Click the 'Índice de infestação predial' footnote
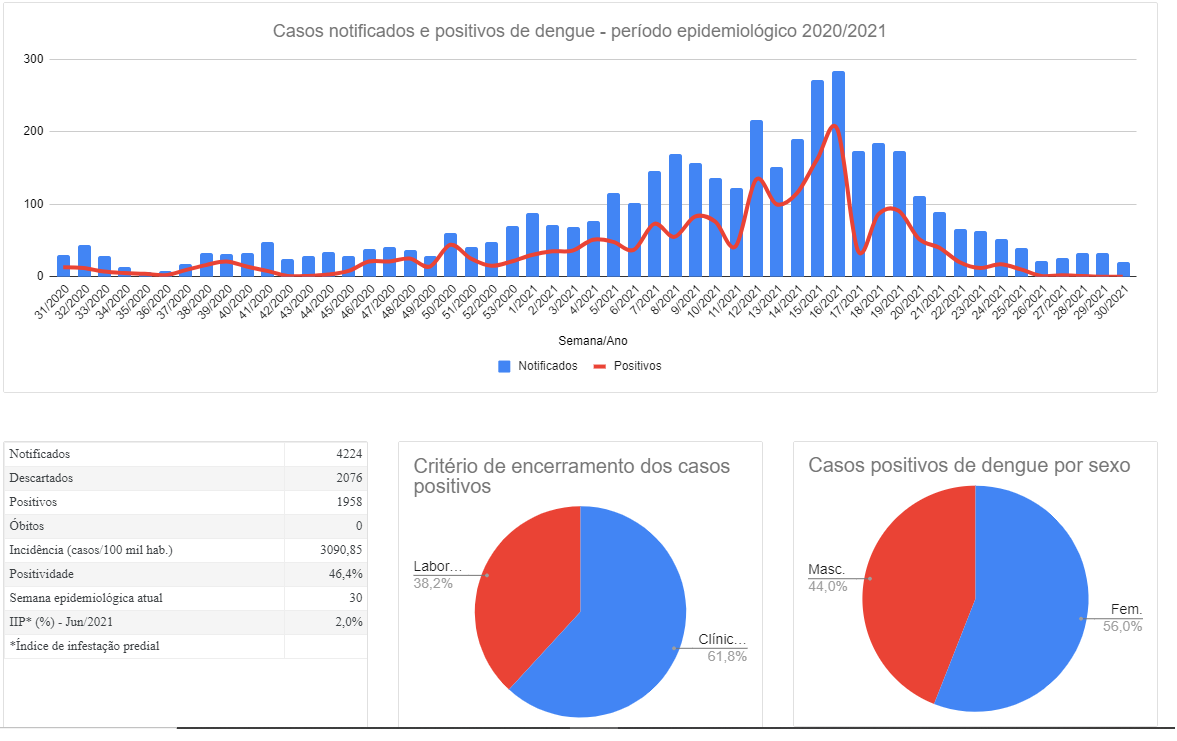Viewport: 1177px width, 741px height. [84, 646]
